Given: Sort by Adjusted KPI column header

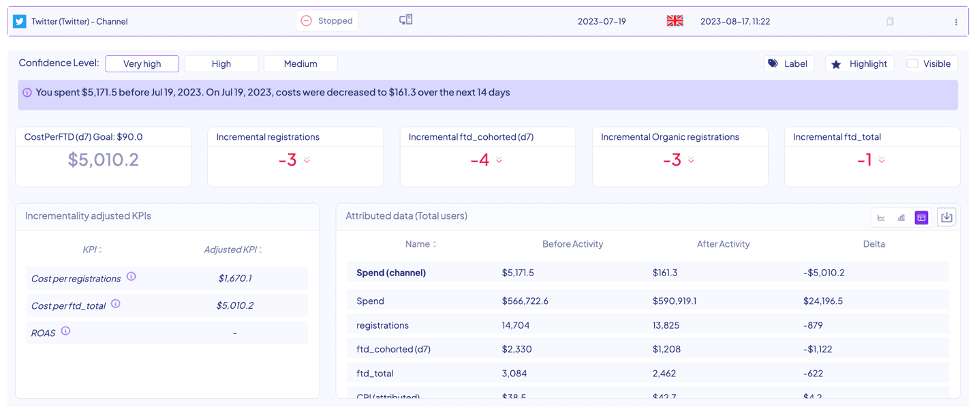Looking at the screenshot, I should tap(235, 250).
